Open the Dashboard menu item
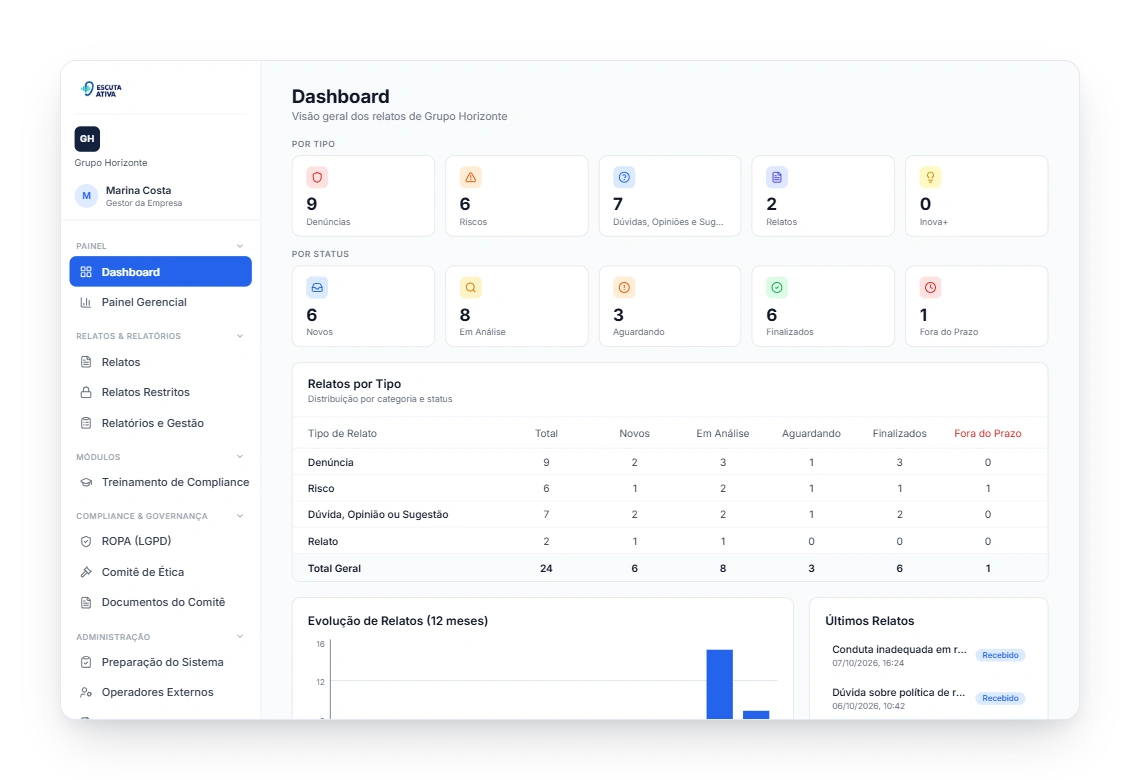The width and height of the screenshot is (1140, 780). click(x=161, y=272)
